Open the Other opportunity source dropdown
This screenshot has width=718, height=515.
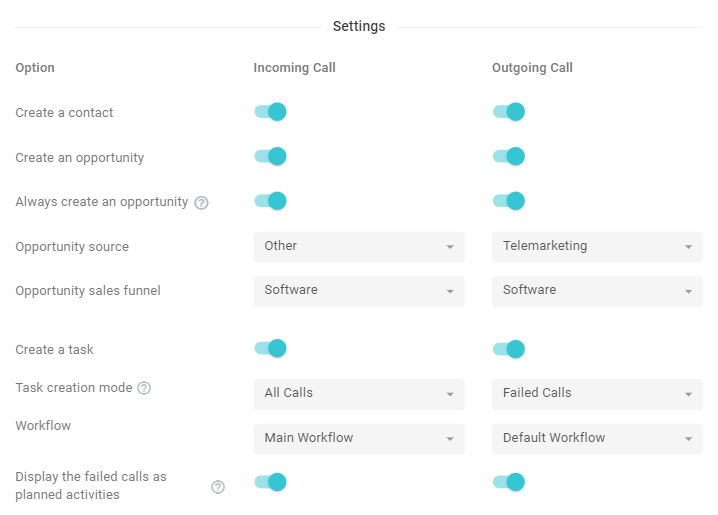click(x=359, y=247)
